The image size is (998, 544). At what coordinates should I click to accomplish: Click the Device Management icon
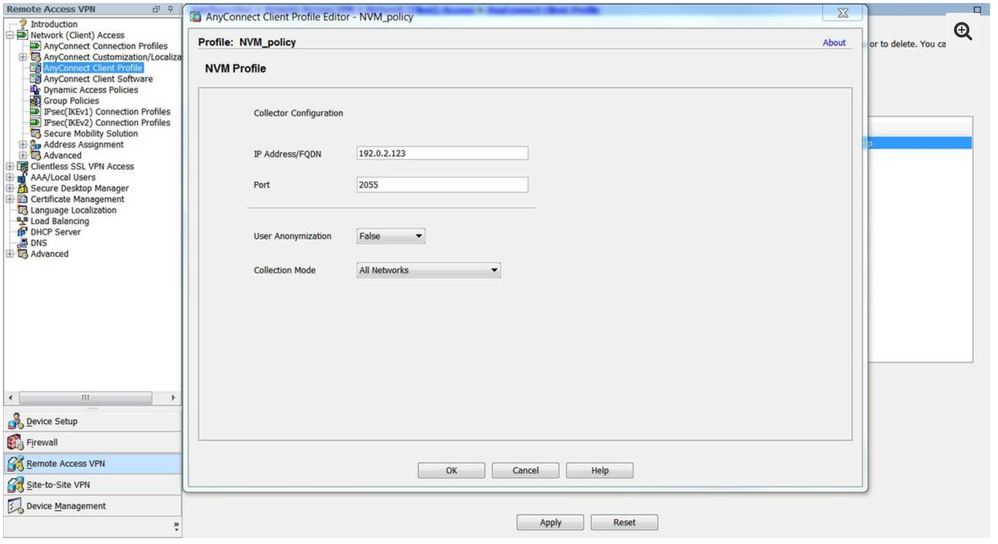coord(16,506)
